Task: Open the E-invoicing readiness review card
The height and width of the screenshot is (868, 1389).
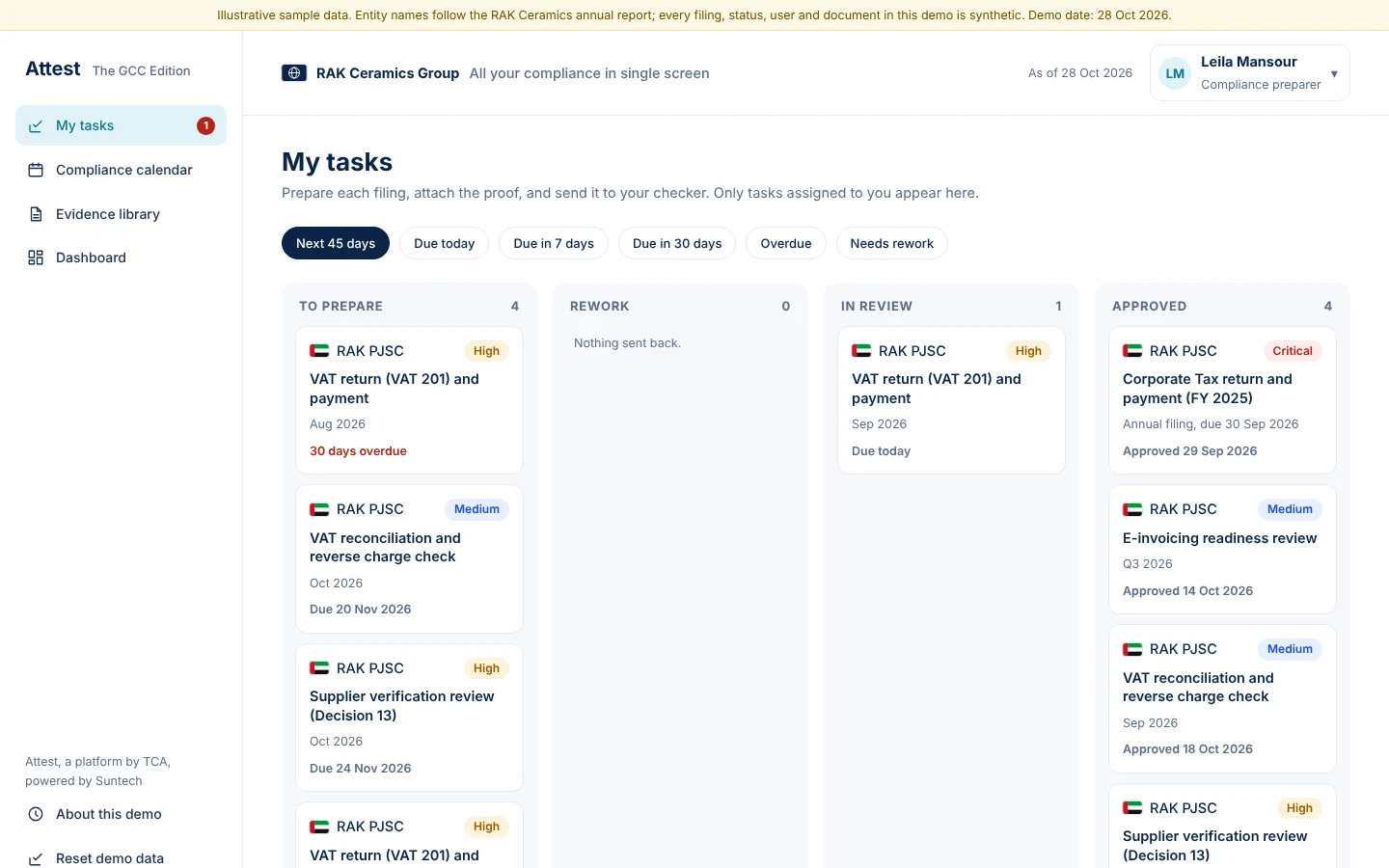Action: 1222,550
